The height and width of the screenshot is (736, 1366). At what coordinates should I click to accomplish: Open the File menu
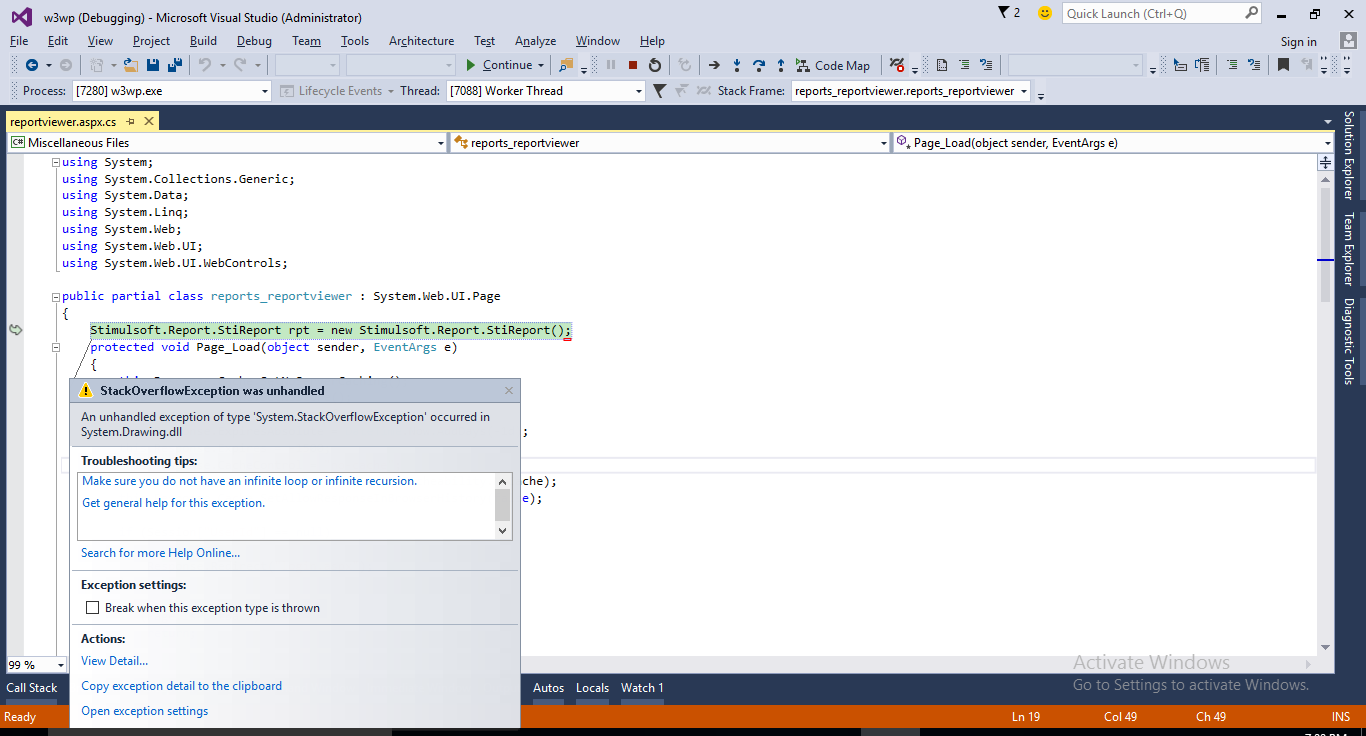pos(19,41)
